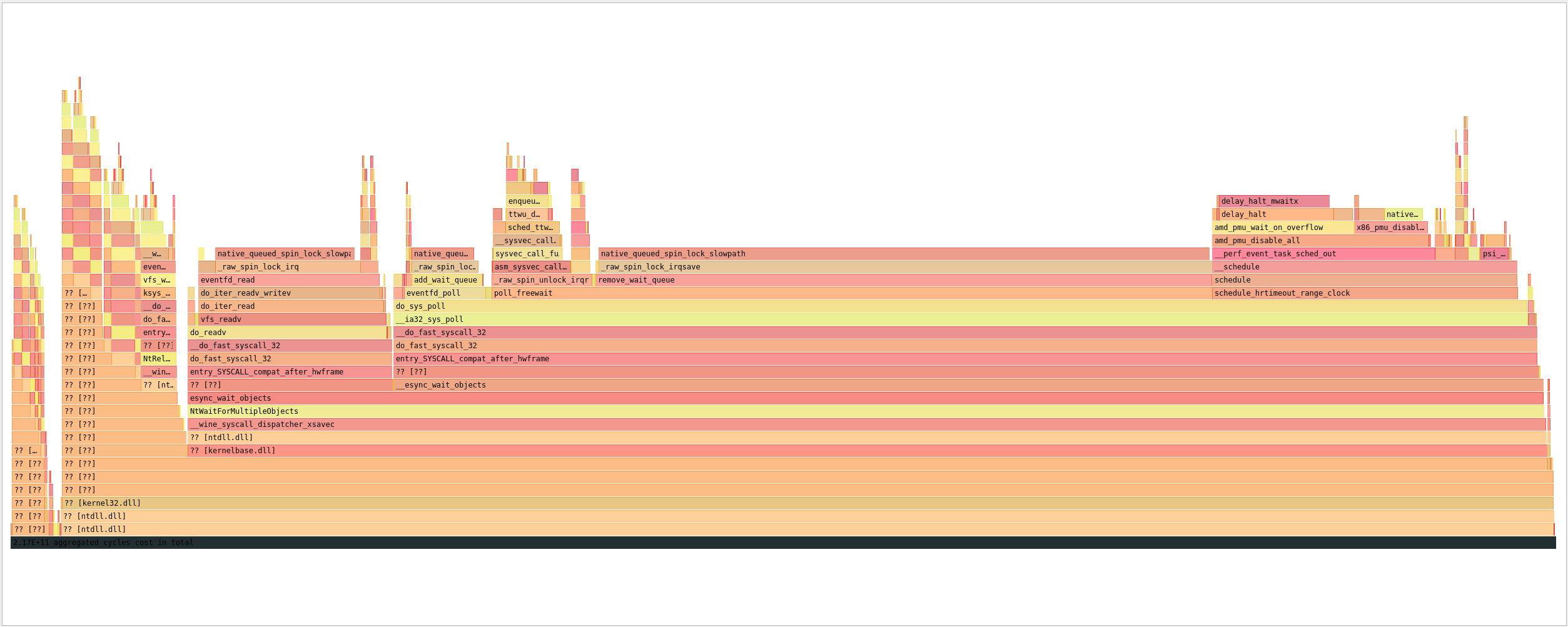The height and width of the screenshot is (627, 1568).
Task: Open the __perf_event_task_sched_out frame
Action: (x=1323, y=254)
